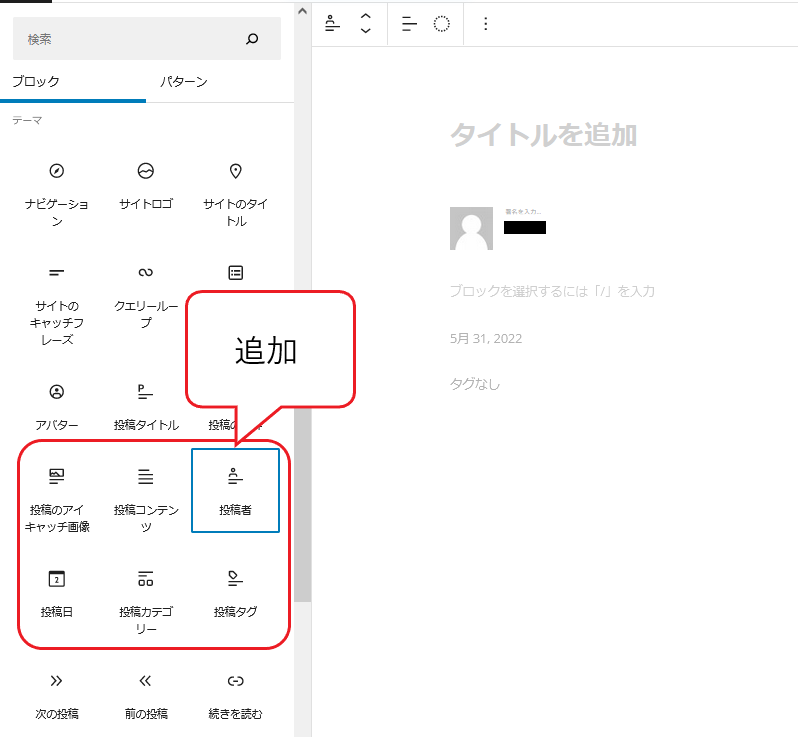Switch to the パターン tab
798x737 pixels.
click(183, 82)
